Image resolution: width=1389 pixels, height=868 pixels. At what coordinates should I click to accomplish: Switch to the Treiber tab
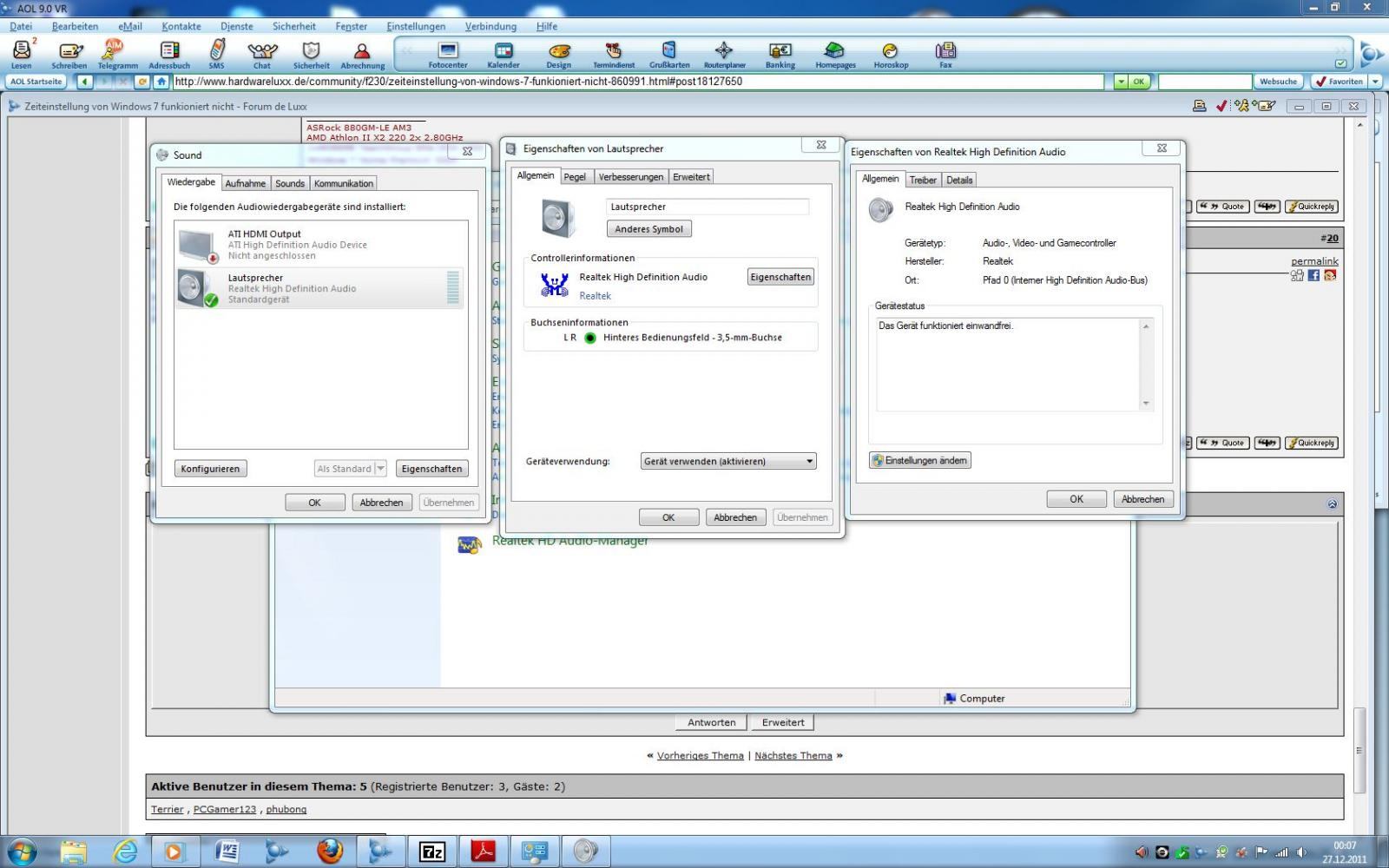(x=923, y=180)
